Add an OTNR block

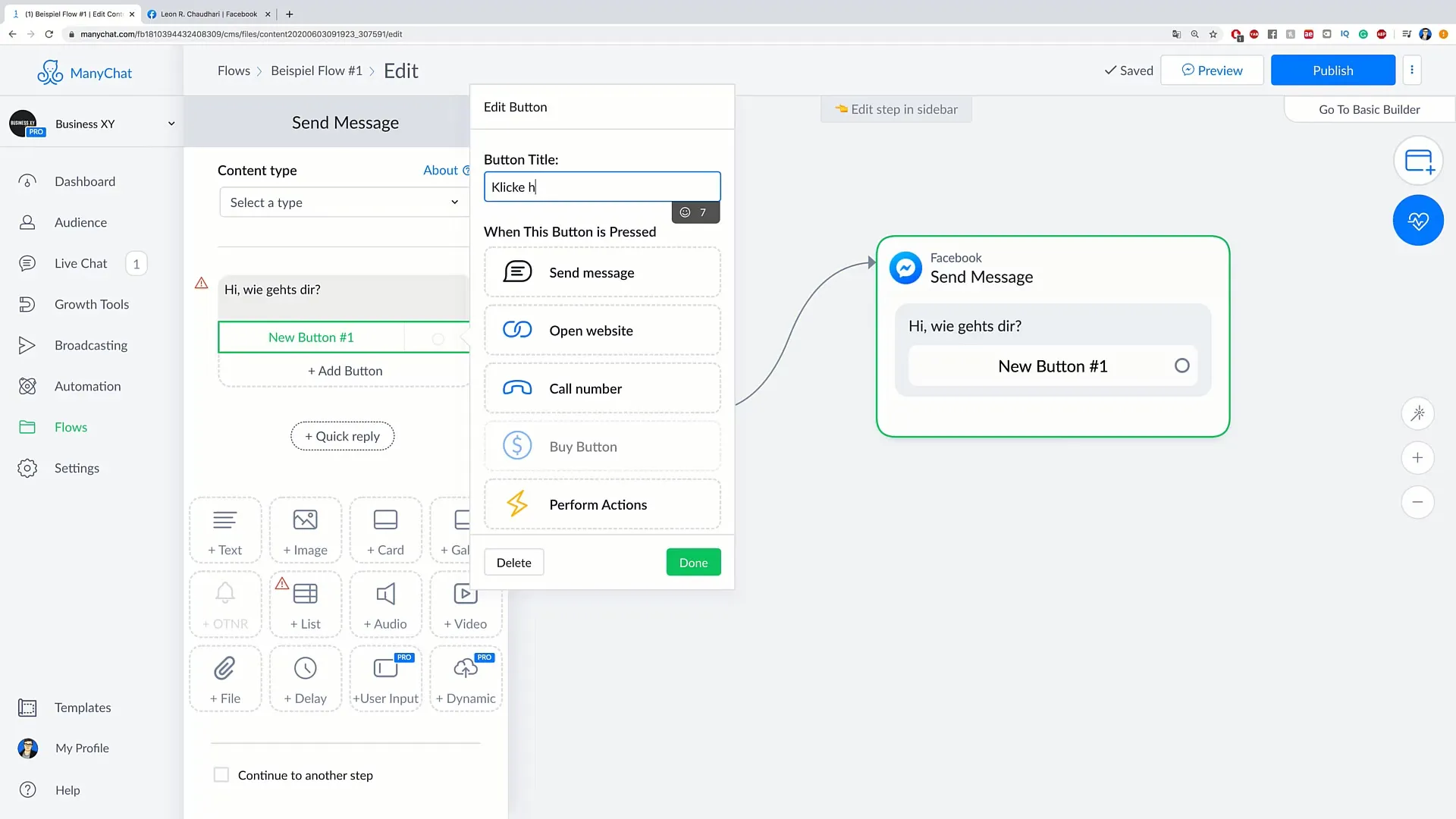point(225,604)
